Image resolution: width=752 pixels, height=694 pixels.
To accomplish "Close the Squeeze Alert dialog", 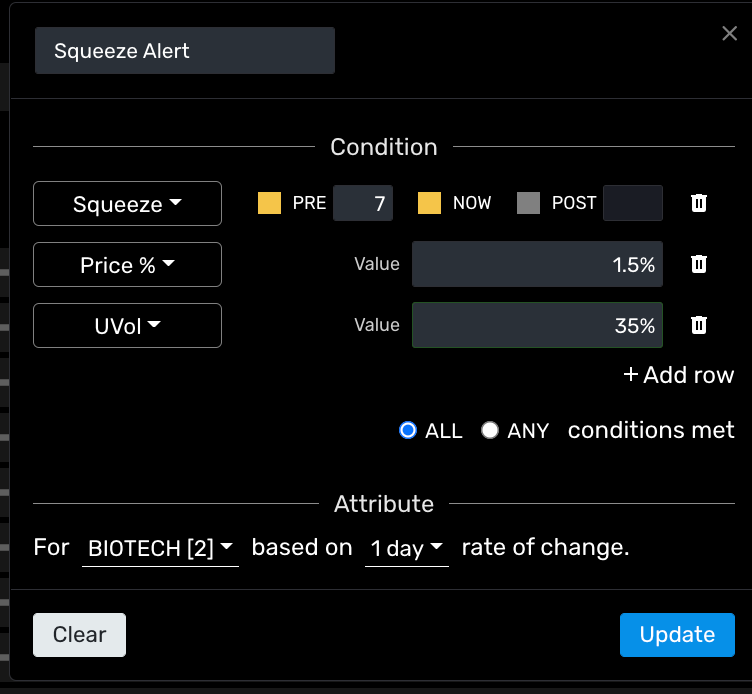I will (730, 34).
